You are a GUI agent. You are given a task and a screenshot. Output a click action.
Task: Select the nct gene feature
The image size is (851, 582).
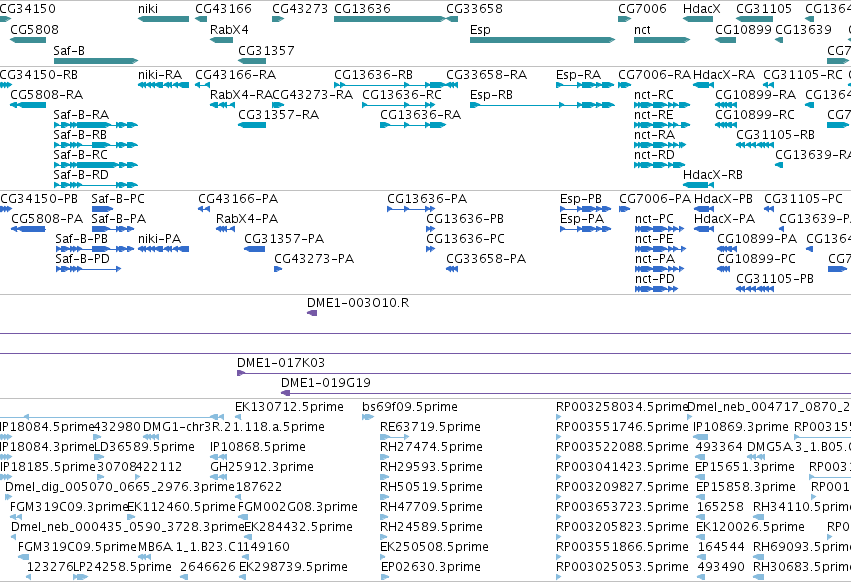click(662, 40)
